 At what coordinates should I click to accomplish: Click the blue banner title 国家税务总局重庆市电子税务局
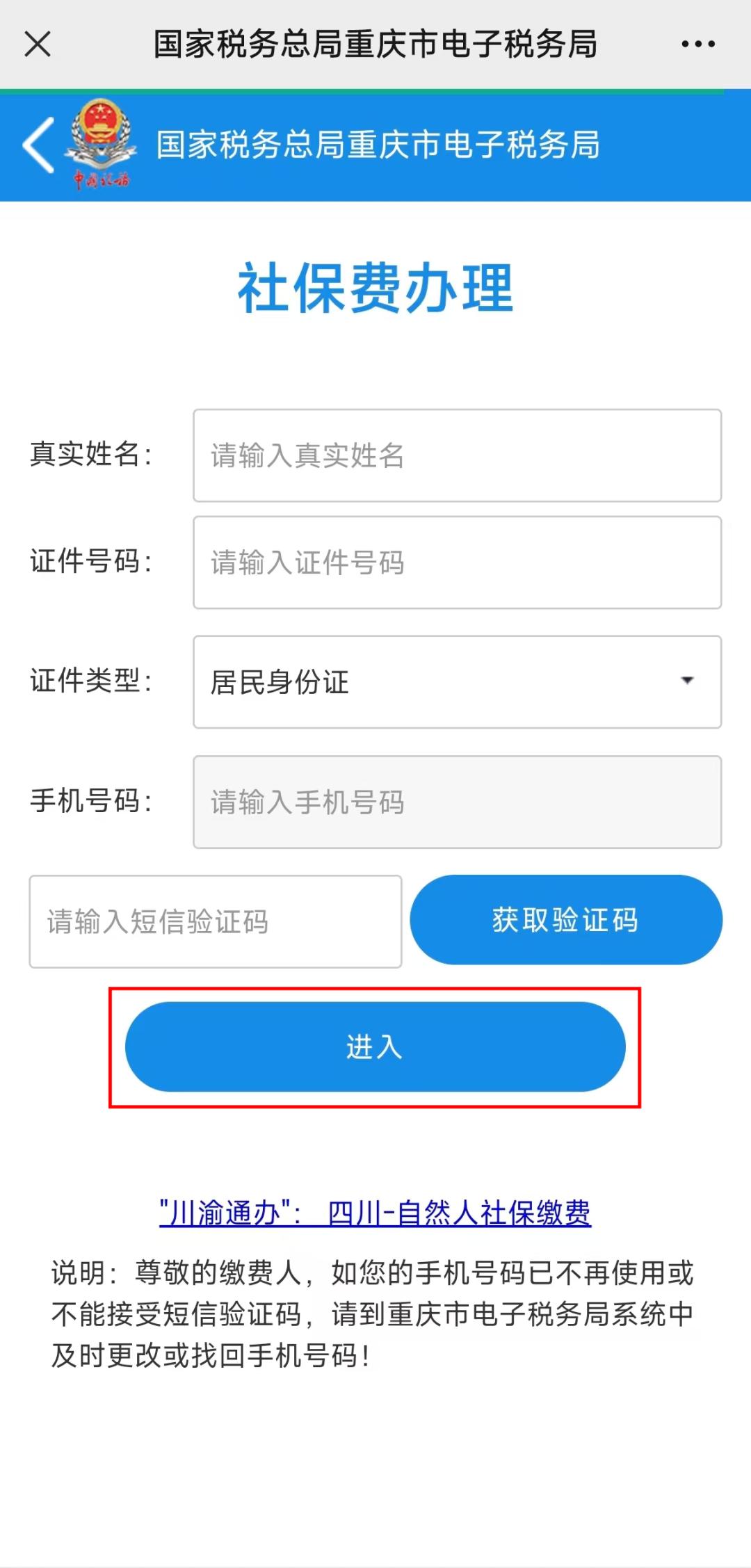tap(378, 145)
